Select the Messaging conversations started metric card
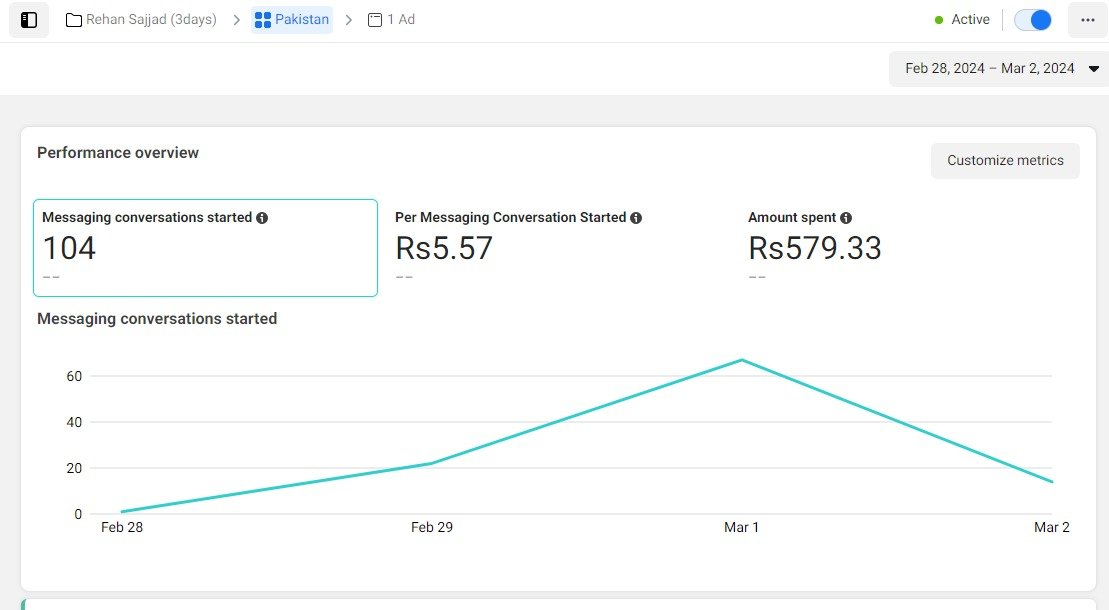The width and height of the screenshot is (1109, 610). pos(205,248)
